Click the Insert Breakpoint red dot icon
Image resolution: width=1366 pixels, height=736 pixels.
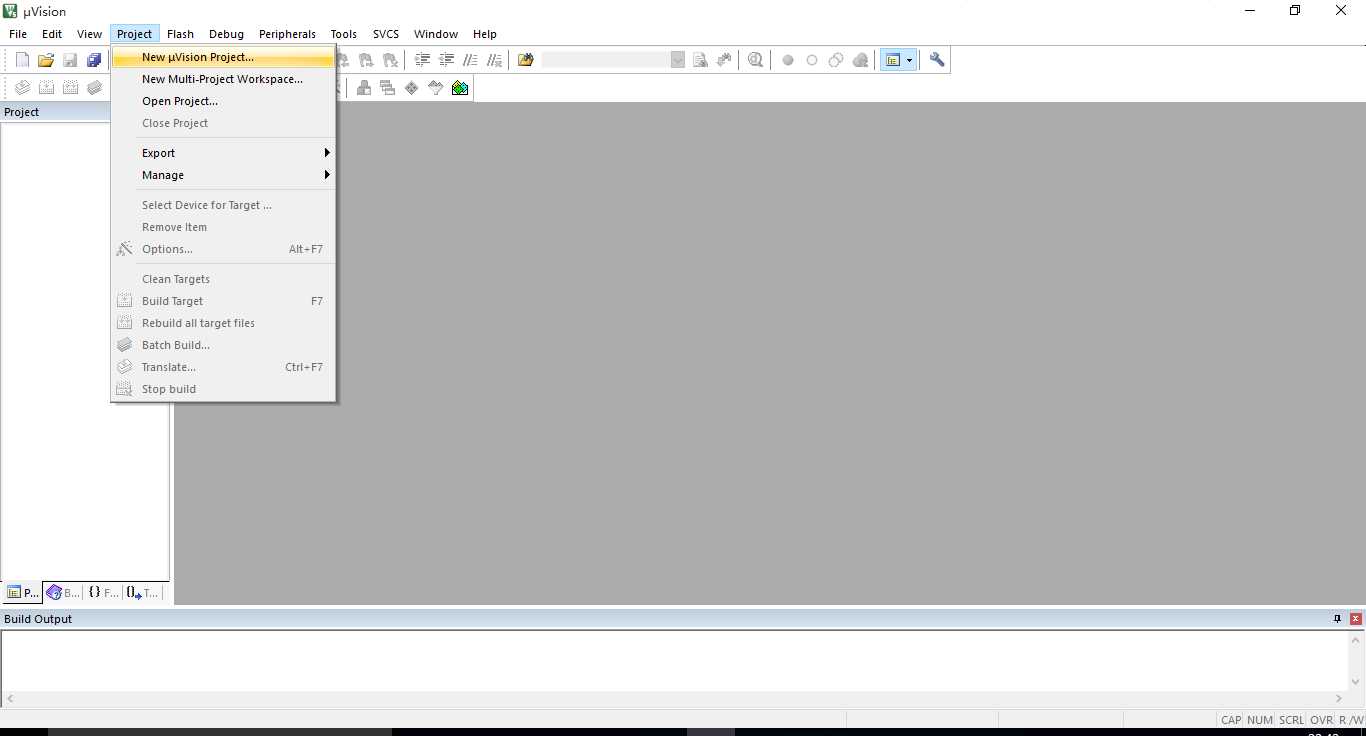pos(788,60)
